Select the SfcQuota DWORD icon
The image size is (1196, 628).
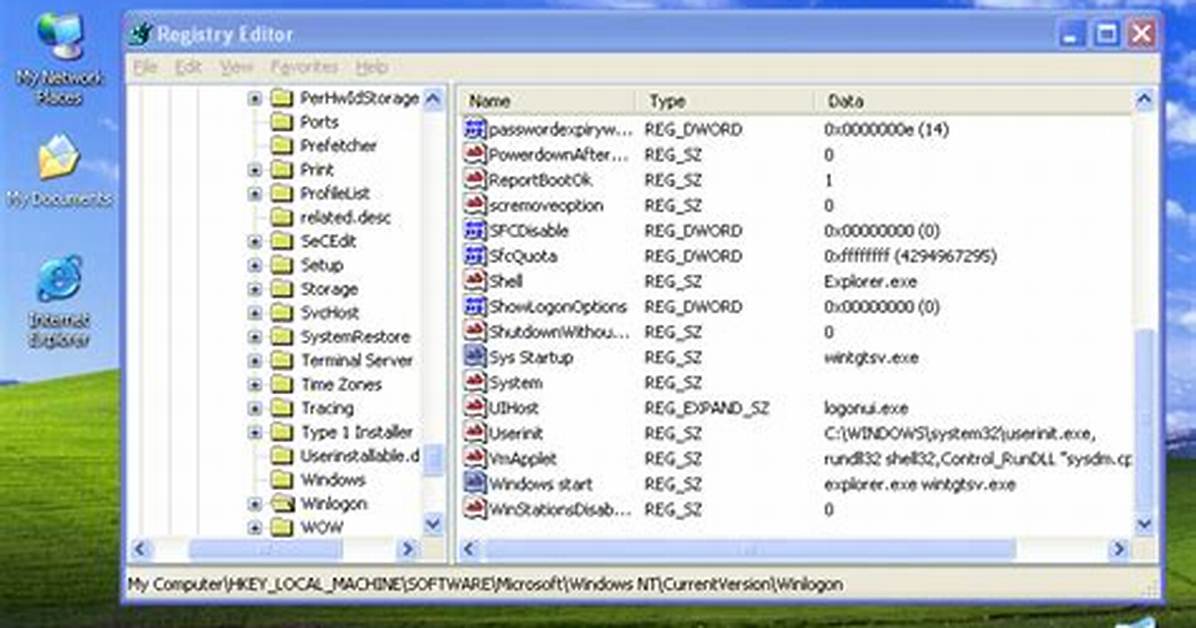[474, 256]
